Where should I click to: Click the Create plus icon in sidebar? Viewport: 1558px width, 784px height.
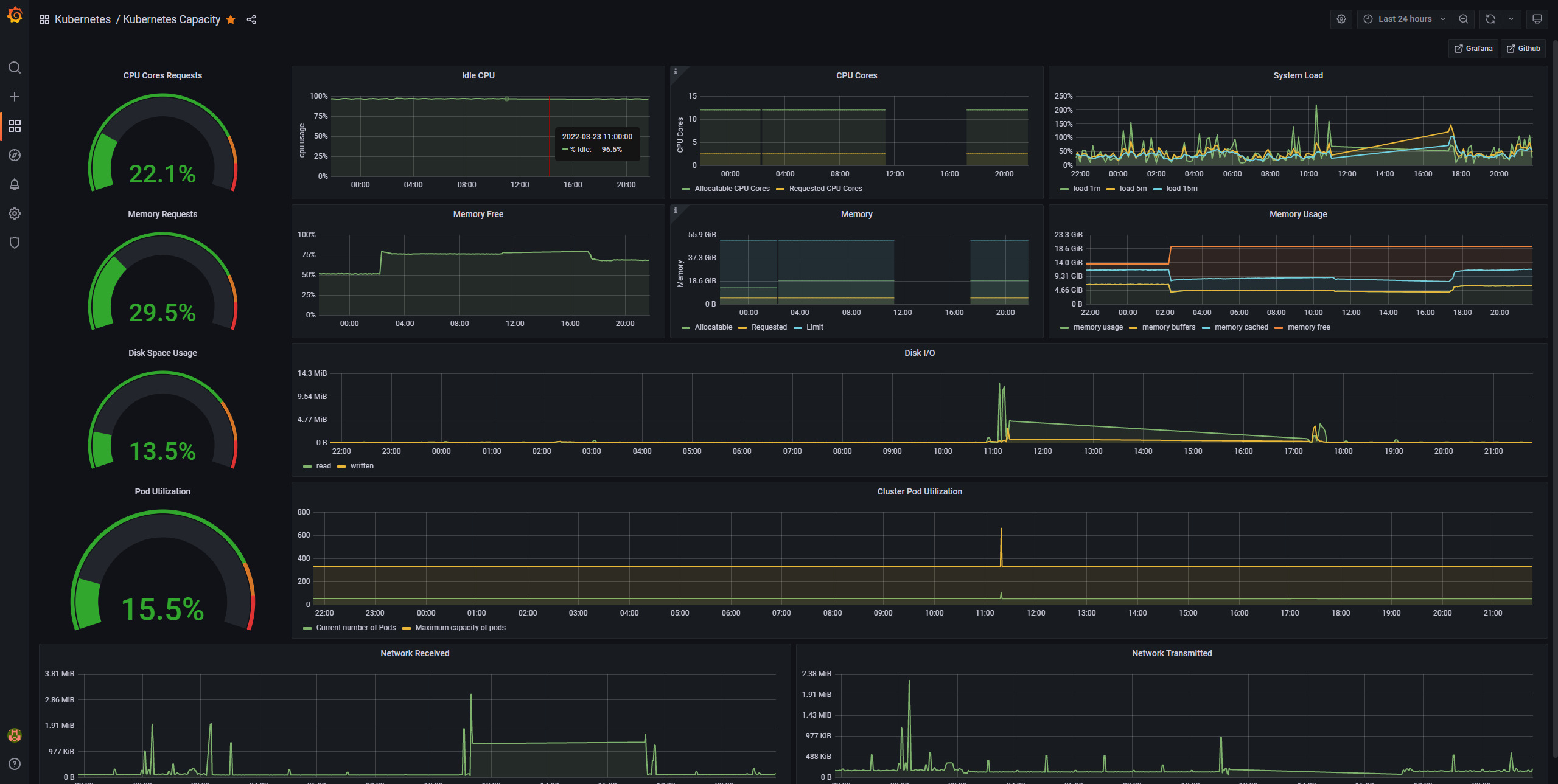[15, 97]
